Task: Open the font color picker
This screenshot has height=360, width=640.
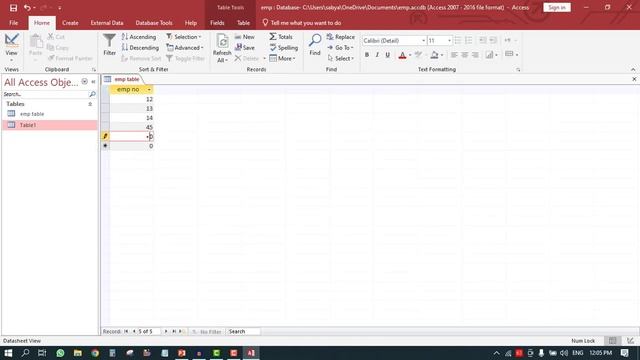Action: click(410, 55)
